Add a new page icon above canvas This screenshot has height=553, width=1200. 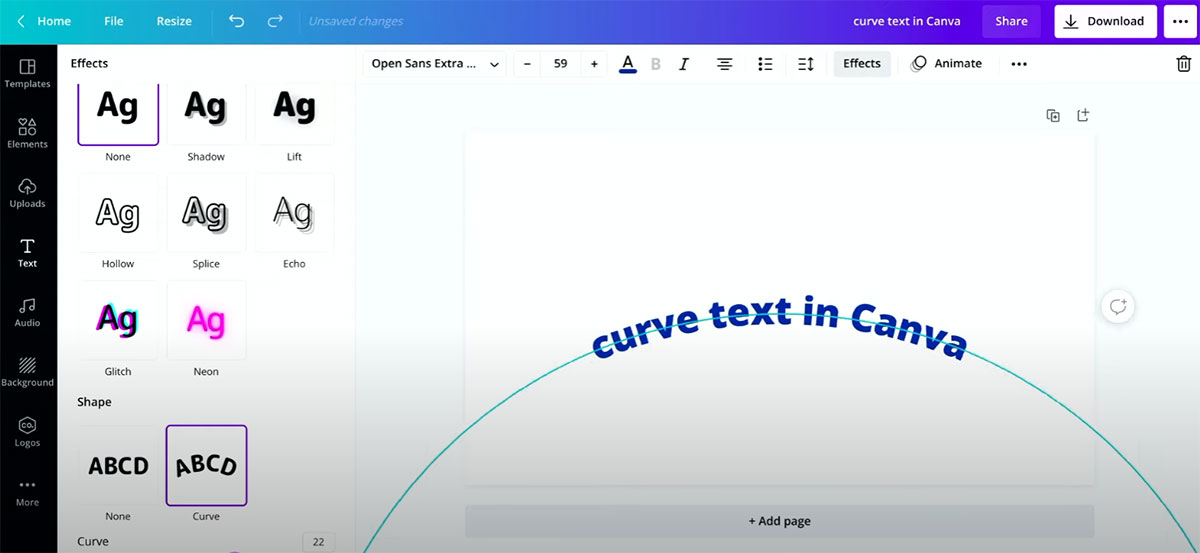tap(1082, 116)
